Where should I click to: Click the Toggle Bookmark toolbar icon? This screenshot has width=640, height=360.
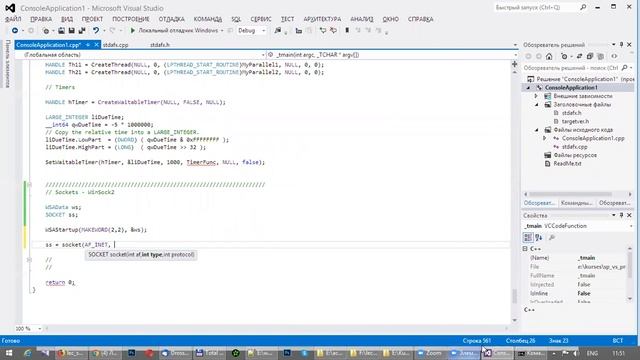[x=347, y=31]
